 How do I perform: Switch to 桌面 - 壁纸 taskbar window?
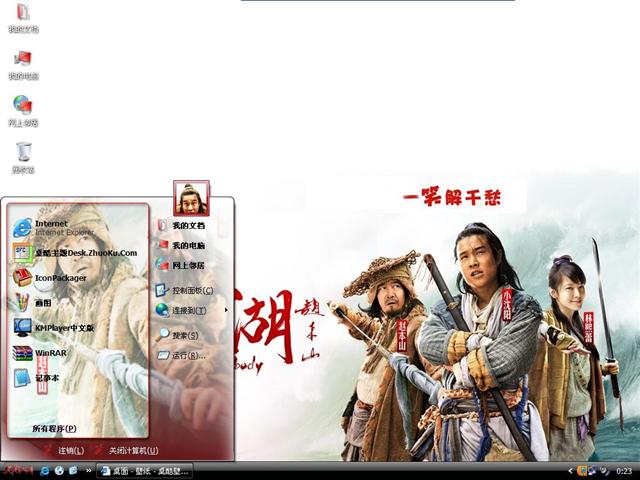[x=145, y=471]
